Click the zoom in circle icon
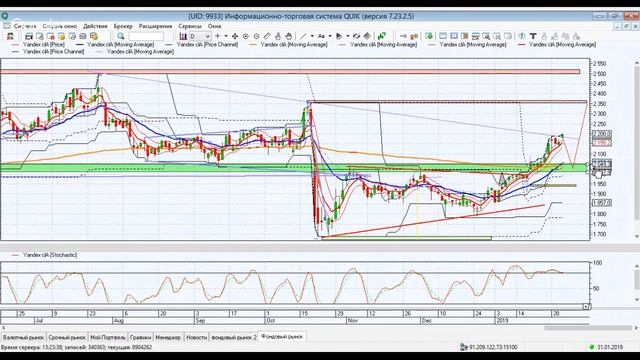Screen dimensions: 640x360 [246, 36]
